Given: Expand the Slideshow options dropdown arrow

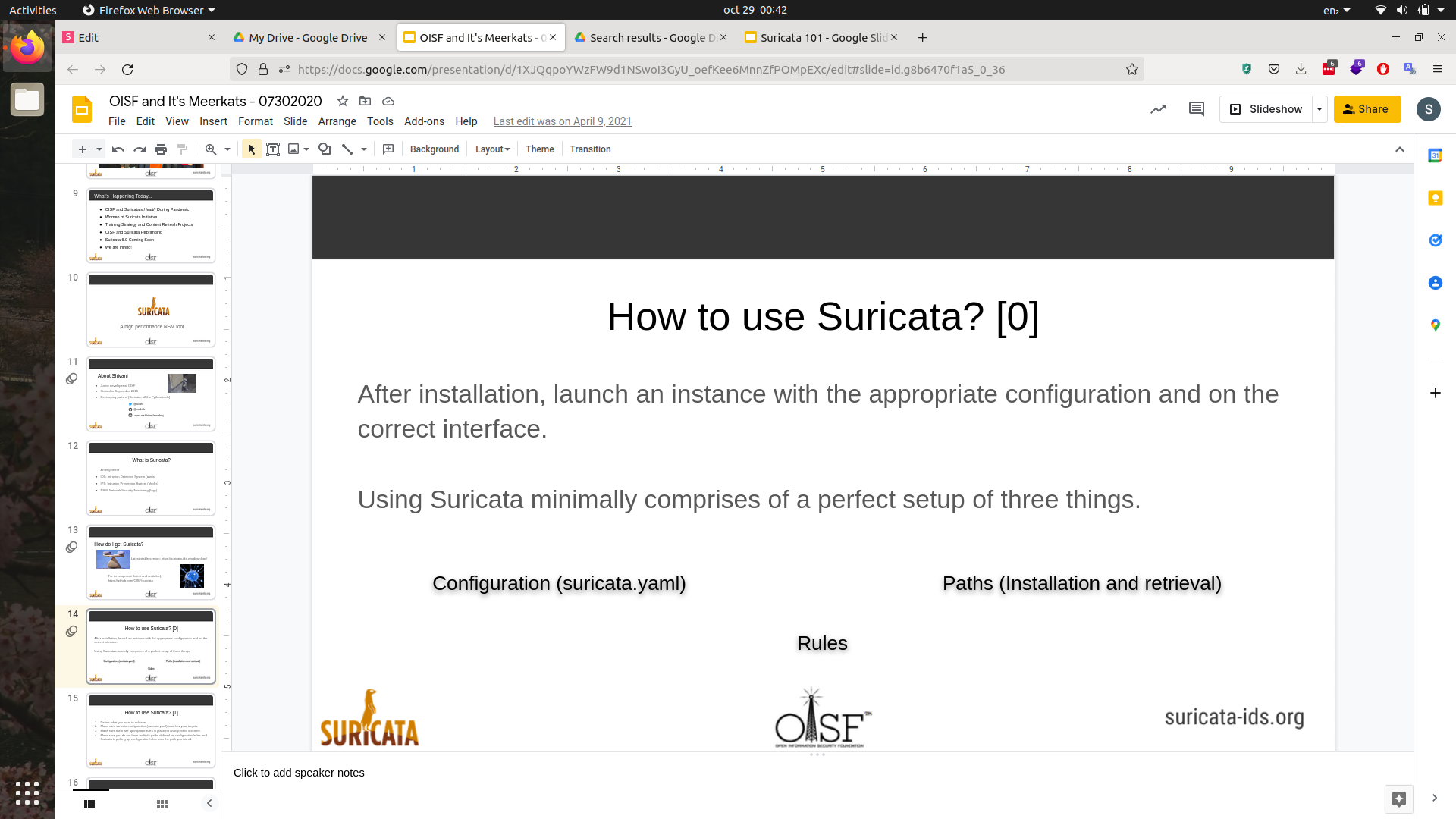Looking at the screenshot, I should (1319, 109).
